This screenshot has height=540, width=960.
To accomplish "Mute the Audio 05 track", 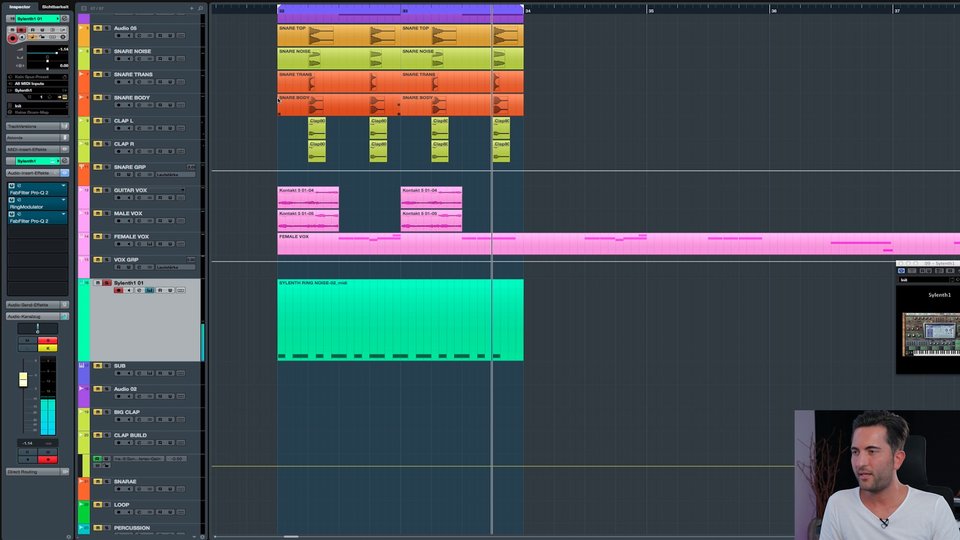I will point(97,28).
